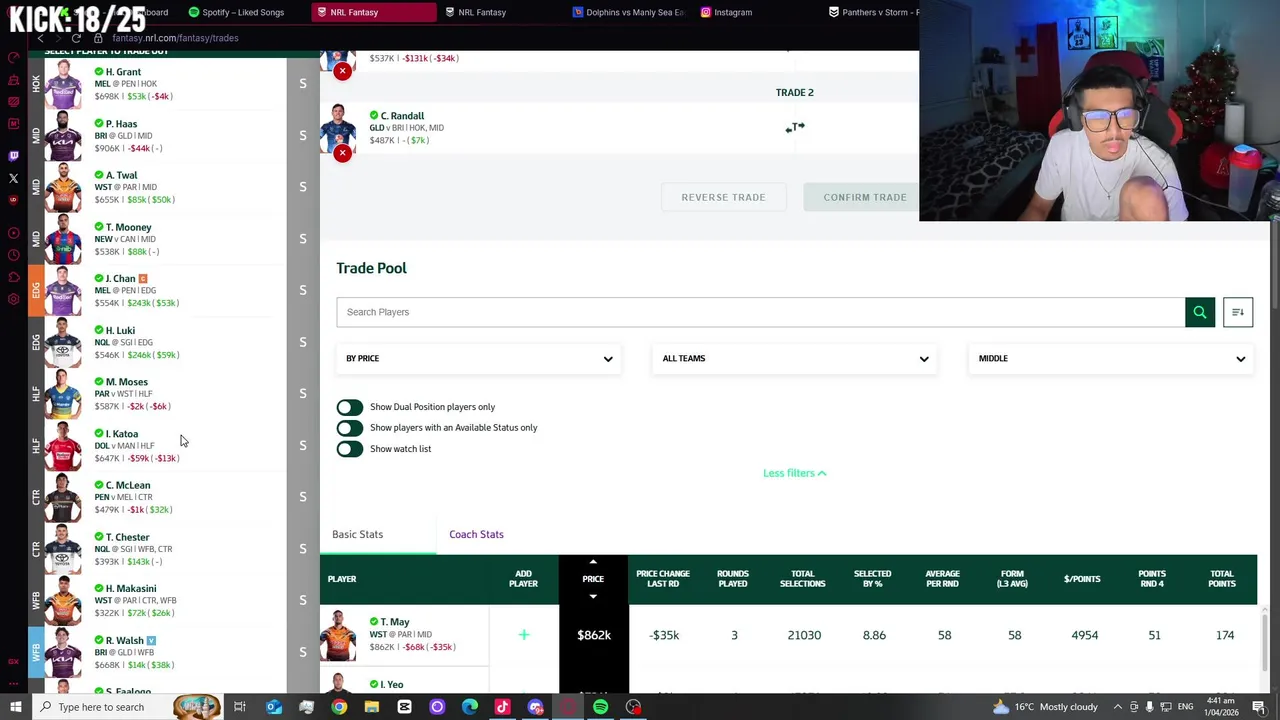Click the Search Players input field
The width and height of the screenshot is (1280, 720).
761,312
